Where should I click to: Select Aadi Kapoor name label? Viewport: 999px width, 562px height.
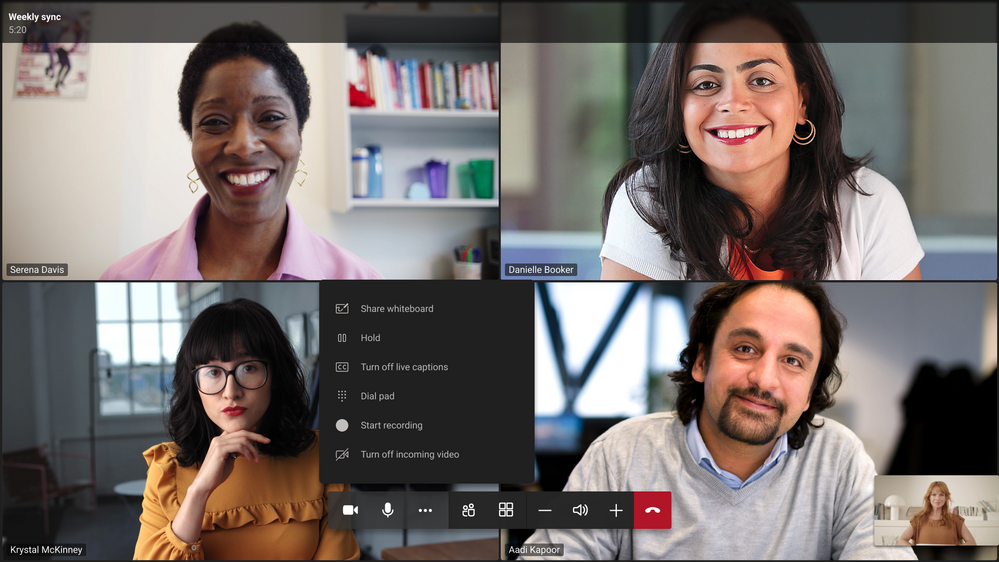point(534,549)
